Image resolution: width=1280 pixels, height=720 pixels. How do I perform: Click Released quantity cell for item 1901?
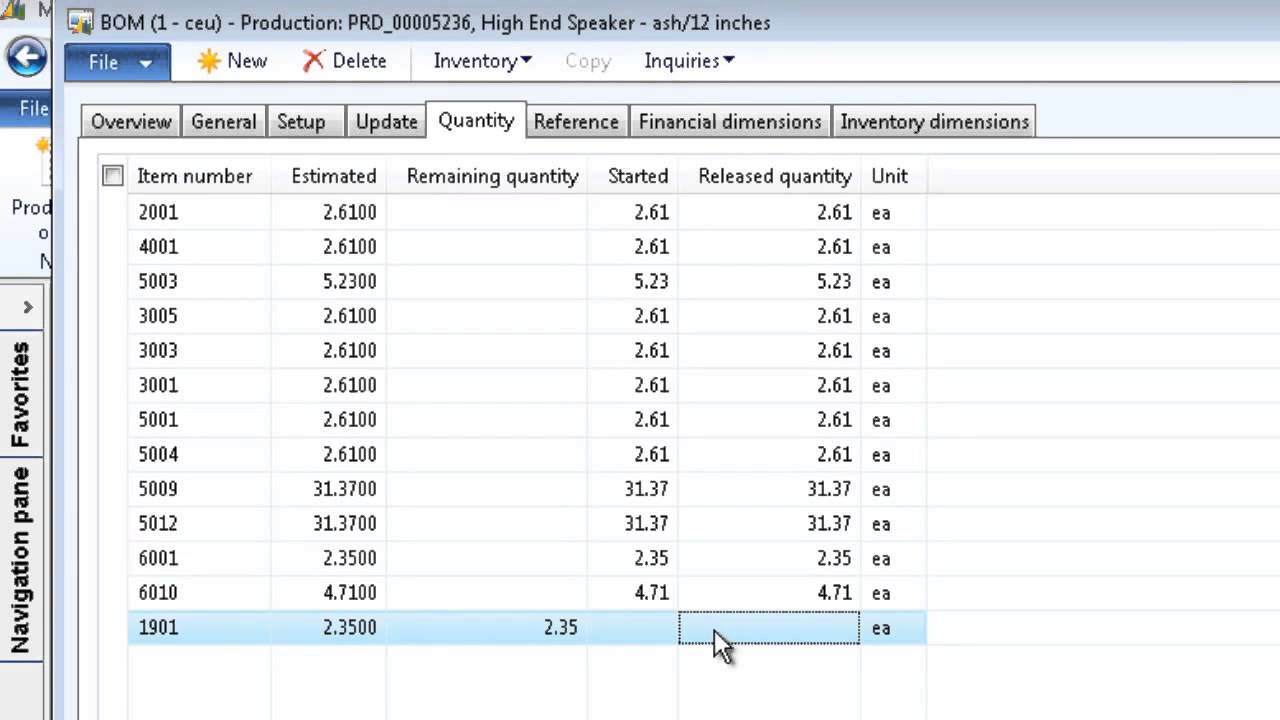pyautogui.click(x=769, y=628)
